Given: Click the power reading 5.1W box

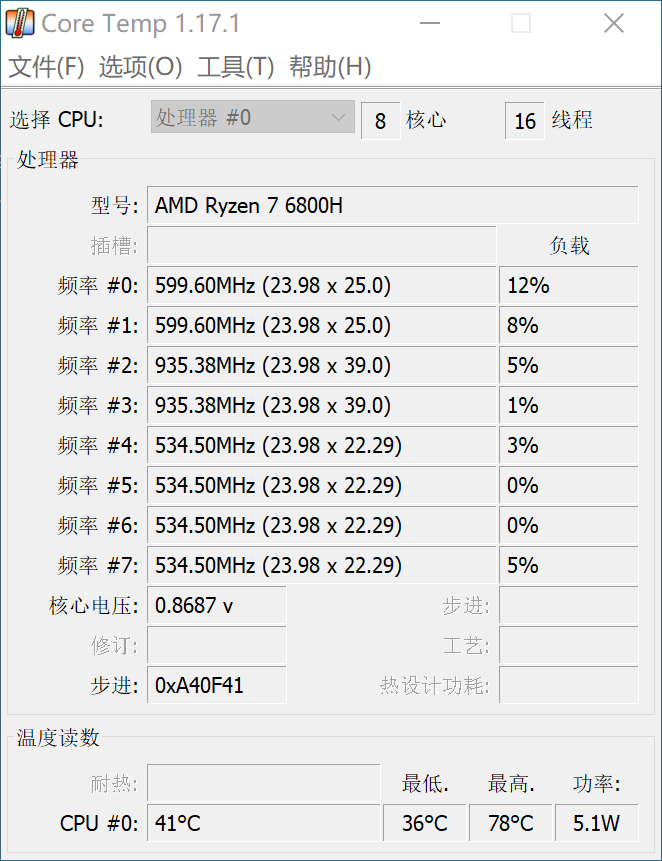Looking at the screenshot, I should [597, 824].
